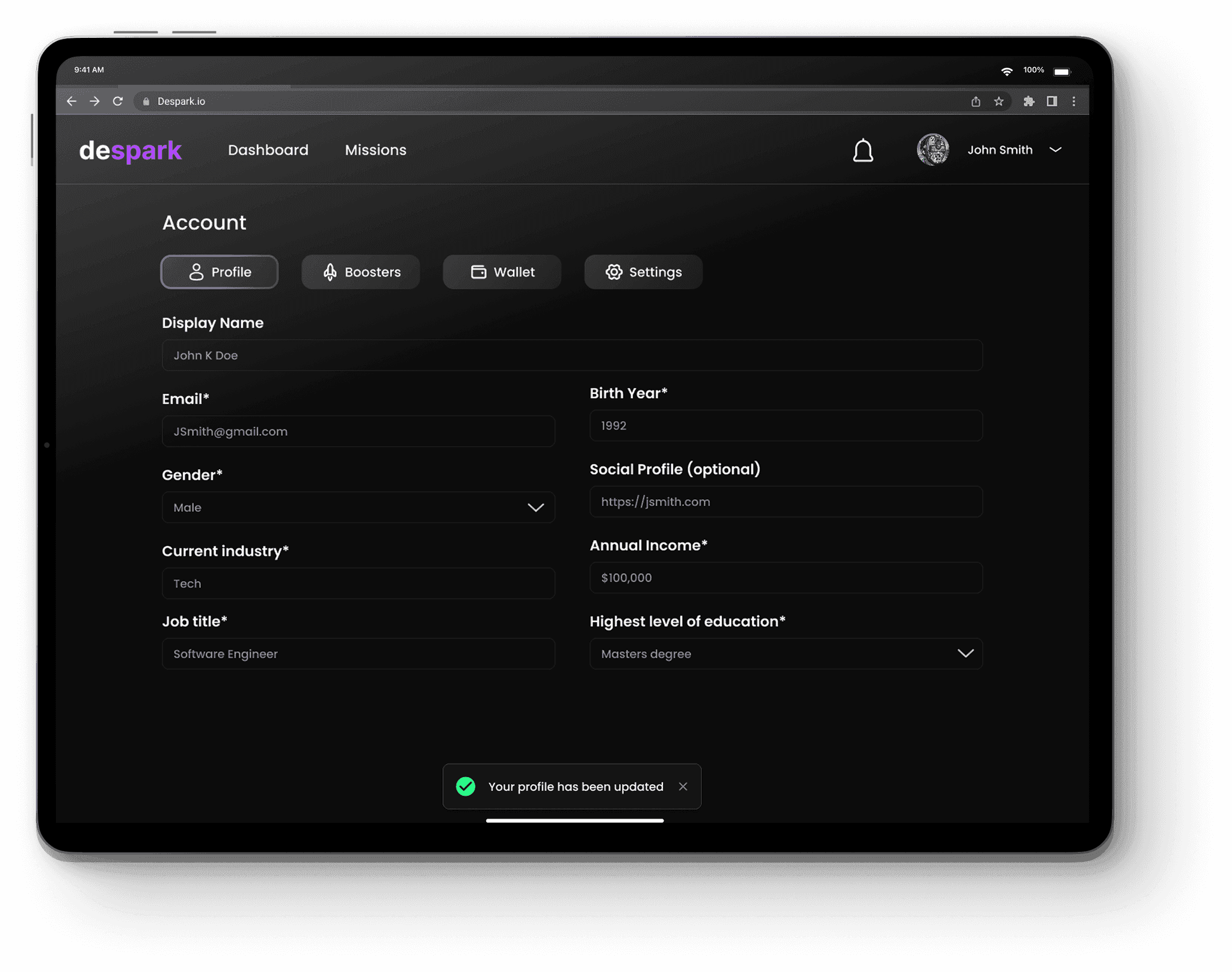Viewport: 1232px width, 972px height.
Task: Click the green checkmark in the toast
Action: (466, 787)
